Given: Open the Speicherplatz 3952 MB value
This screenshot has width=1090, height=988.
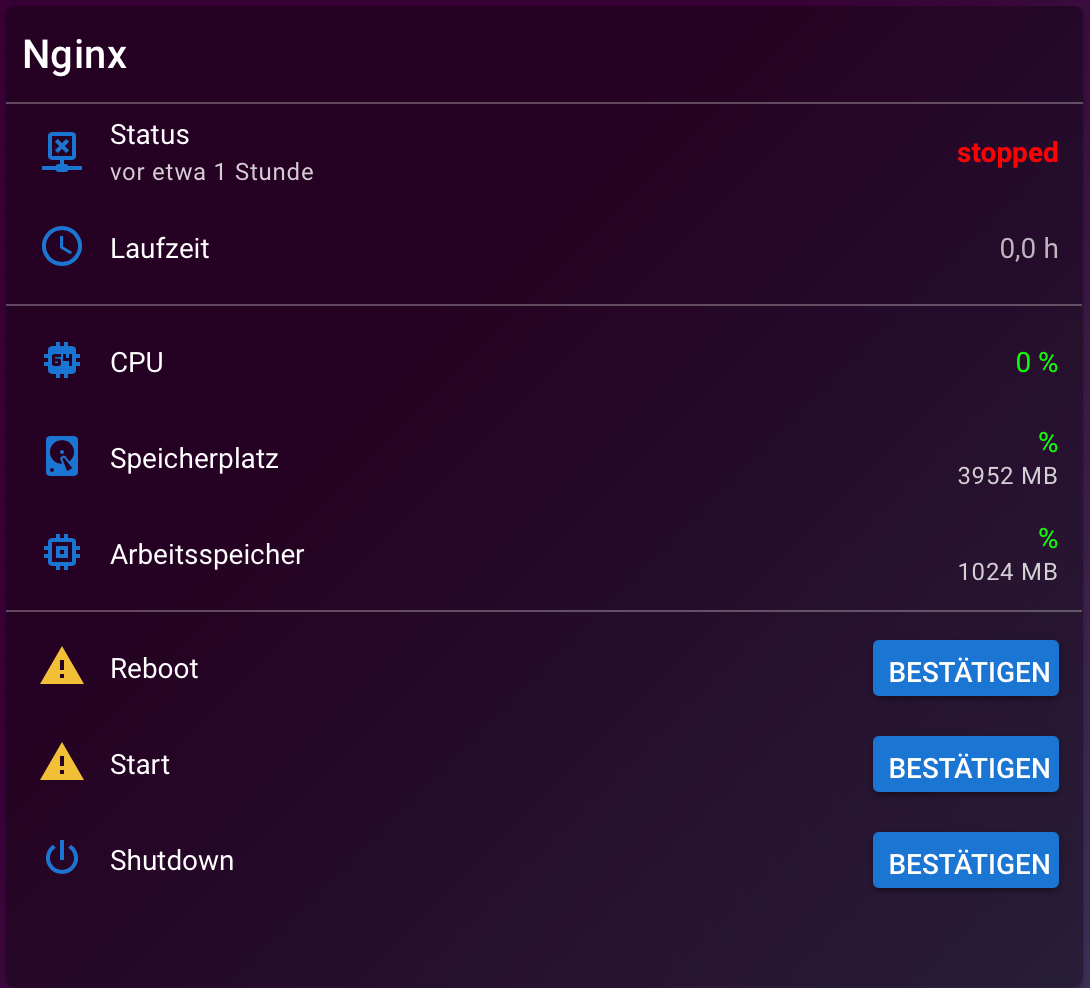Looking at the screenshot, I should click(1007, 476).
